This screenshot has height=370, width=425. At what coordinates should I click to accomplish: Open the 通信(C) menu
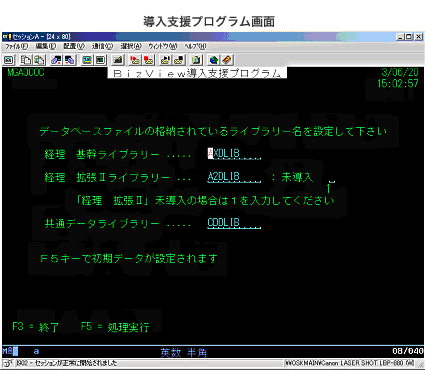coord(102,46)
